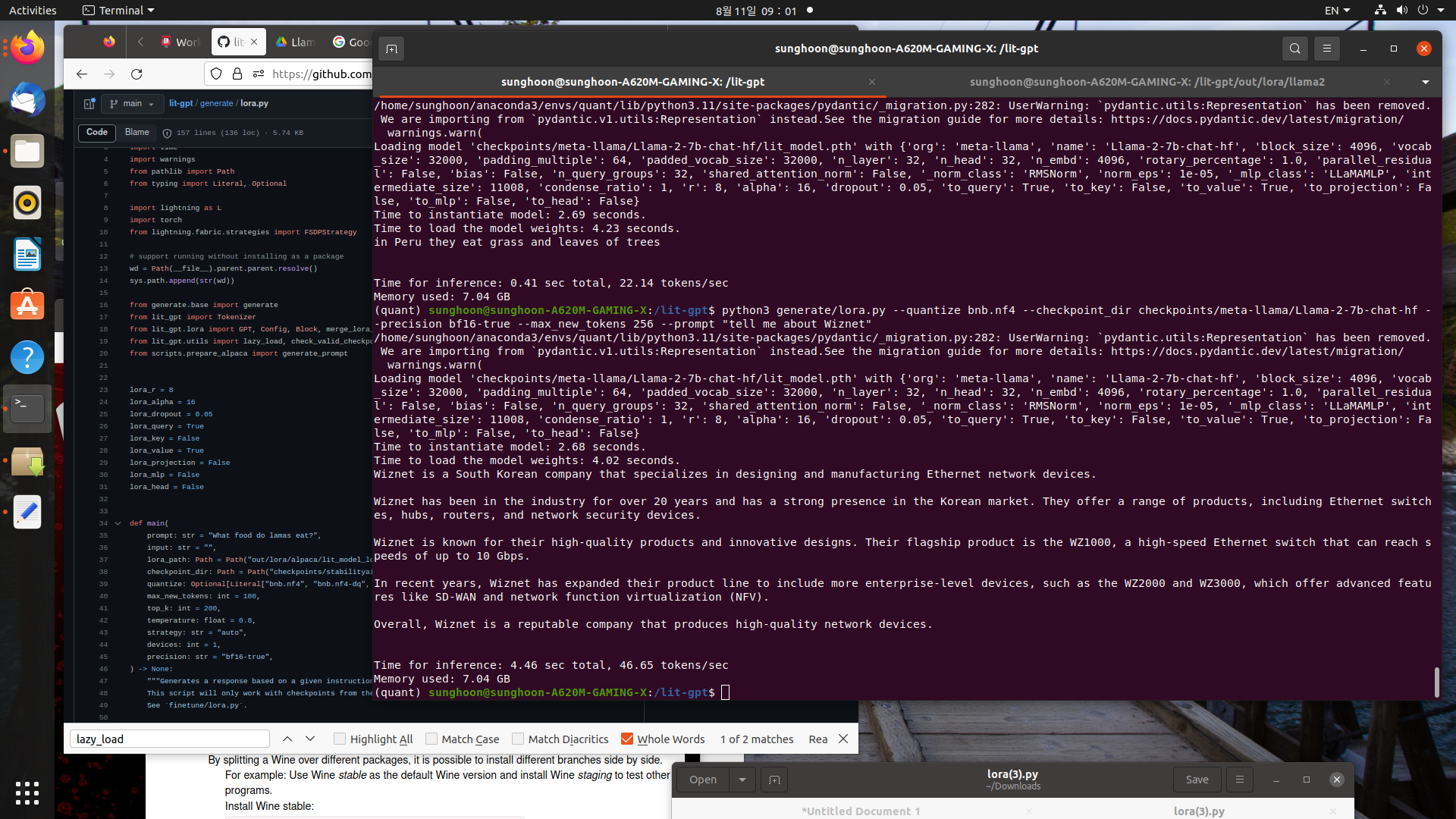This screenshot has width=1456, height=819.
Task: Click the site permissions icon in URL bar
Action: [259, 74]
